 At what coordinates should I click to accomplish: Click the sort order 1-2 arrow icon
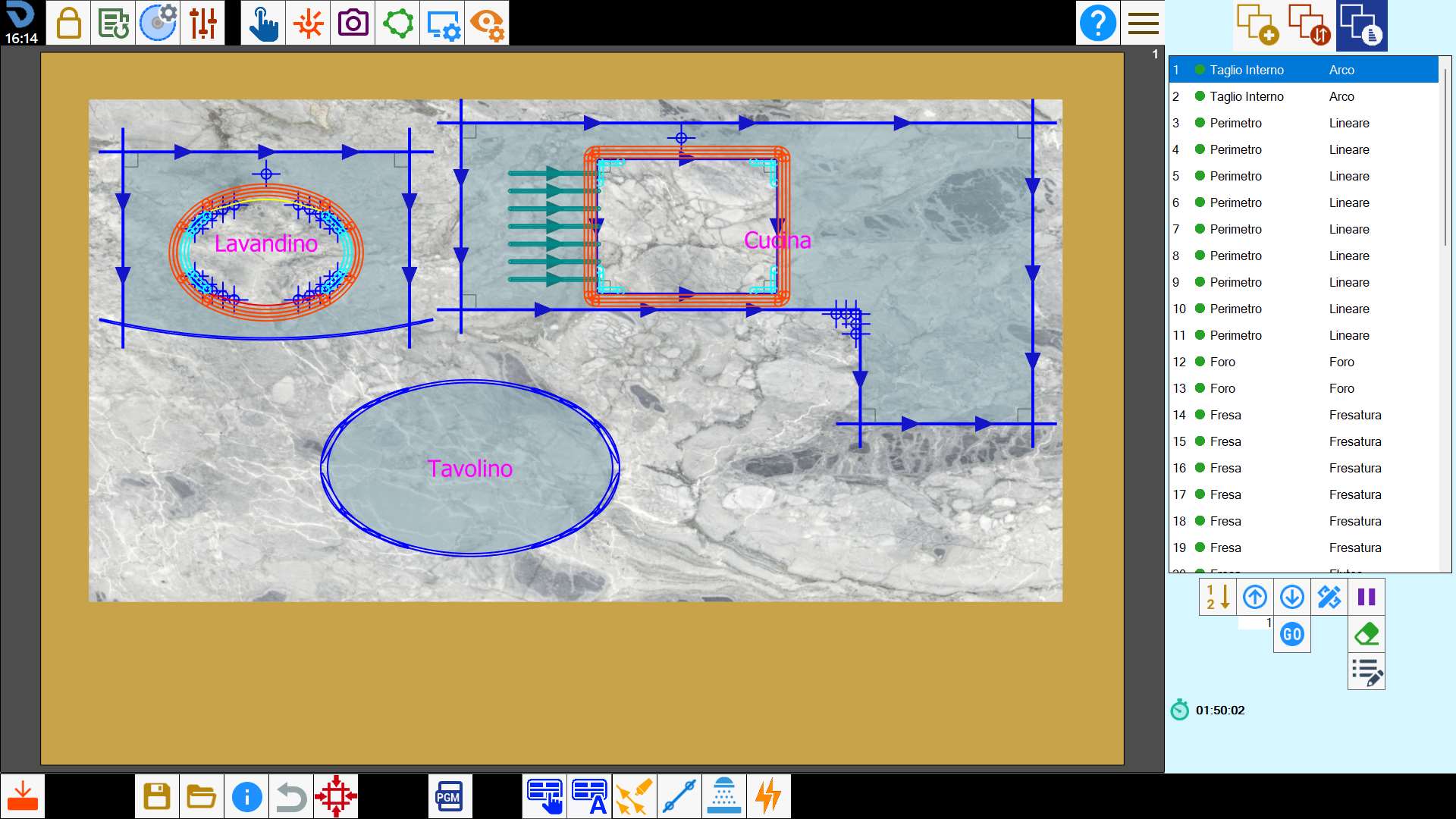1218,597
